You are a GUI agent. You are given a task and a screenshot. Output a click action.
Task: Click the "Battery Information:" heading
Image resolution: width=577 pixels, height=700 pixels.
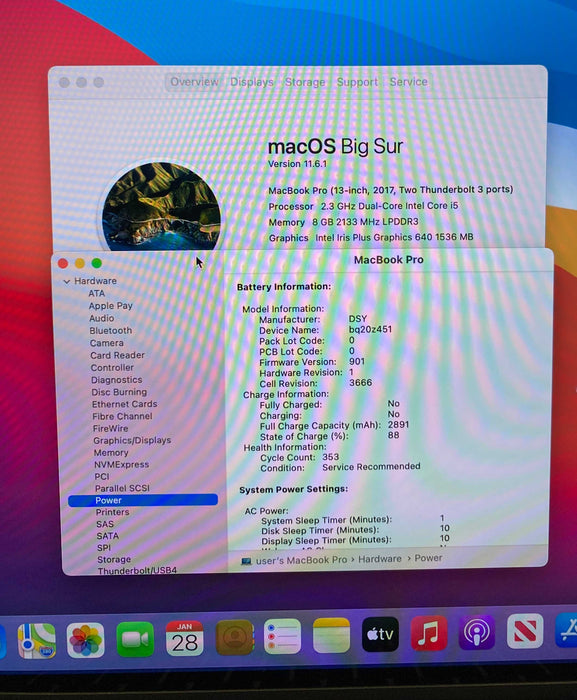pyautogui.click(x=284, y=287)
